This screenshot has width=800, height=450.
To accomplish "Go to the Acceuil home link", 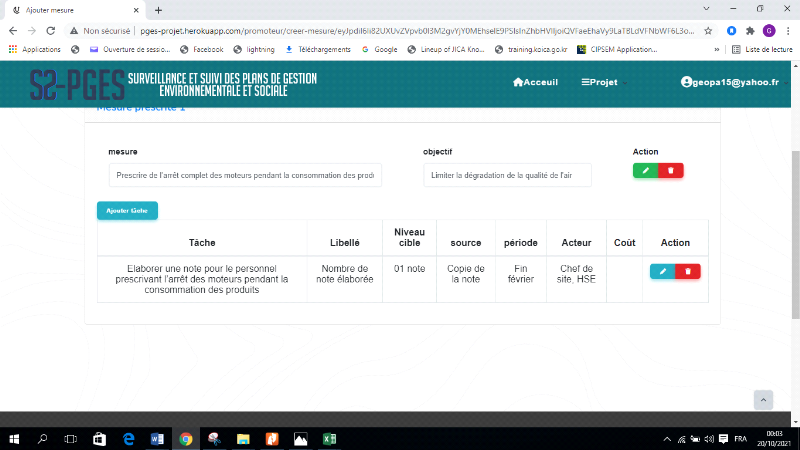I will coord(535,82).
